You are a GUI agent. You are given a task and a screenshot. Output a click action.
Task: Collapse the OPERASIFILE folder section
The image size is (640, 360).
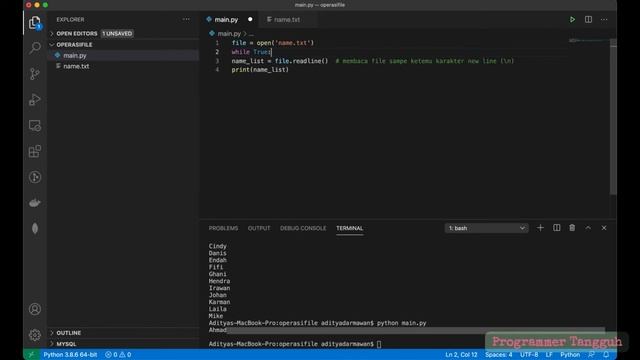click(74, 44)
